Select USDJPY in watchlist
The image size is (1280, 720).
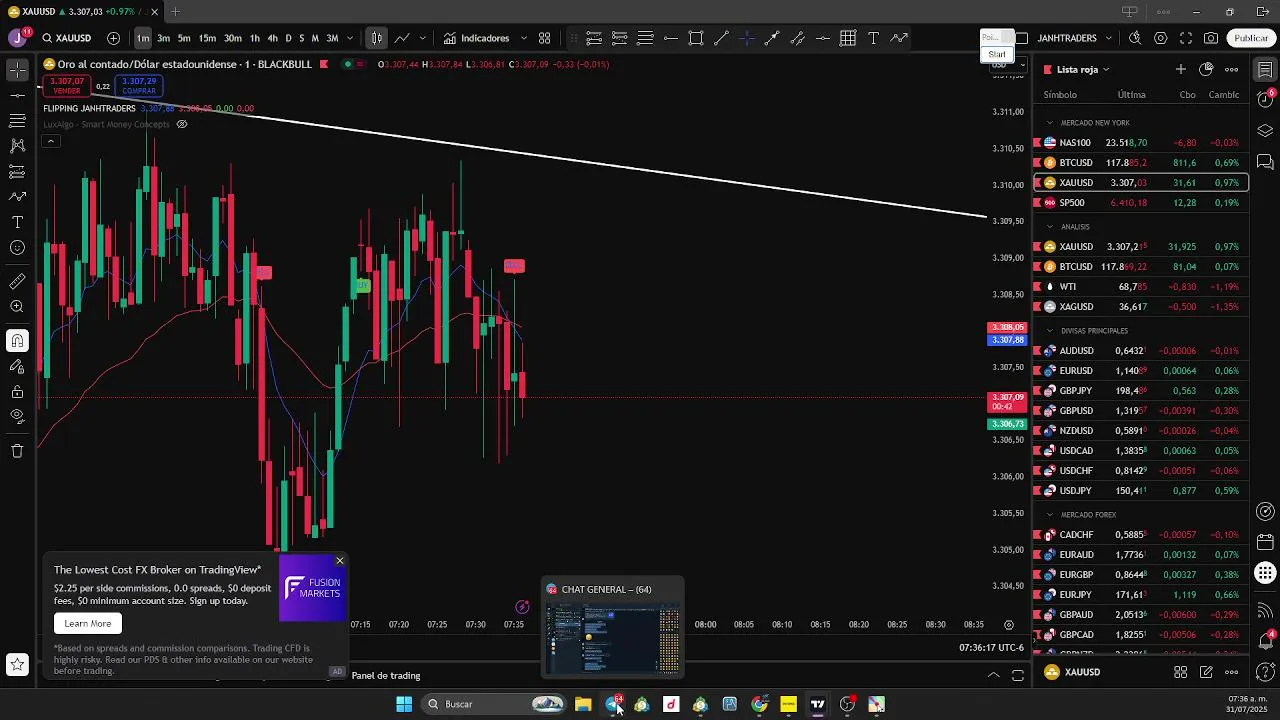pos(1141,491)
